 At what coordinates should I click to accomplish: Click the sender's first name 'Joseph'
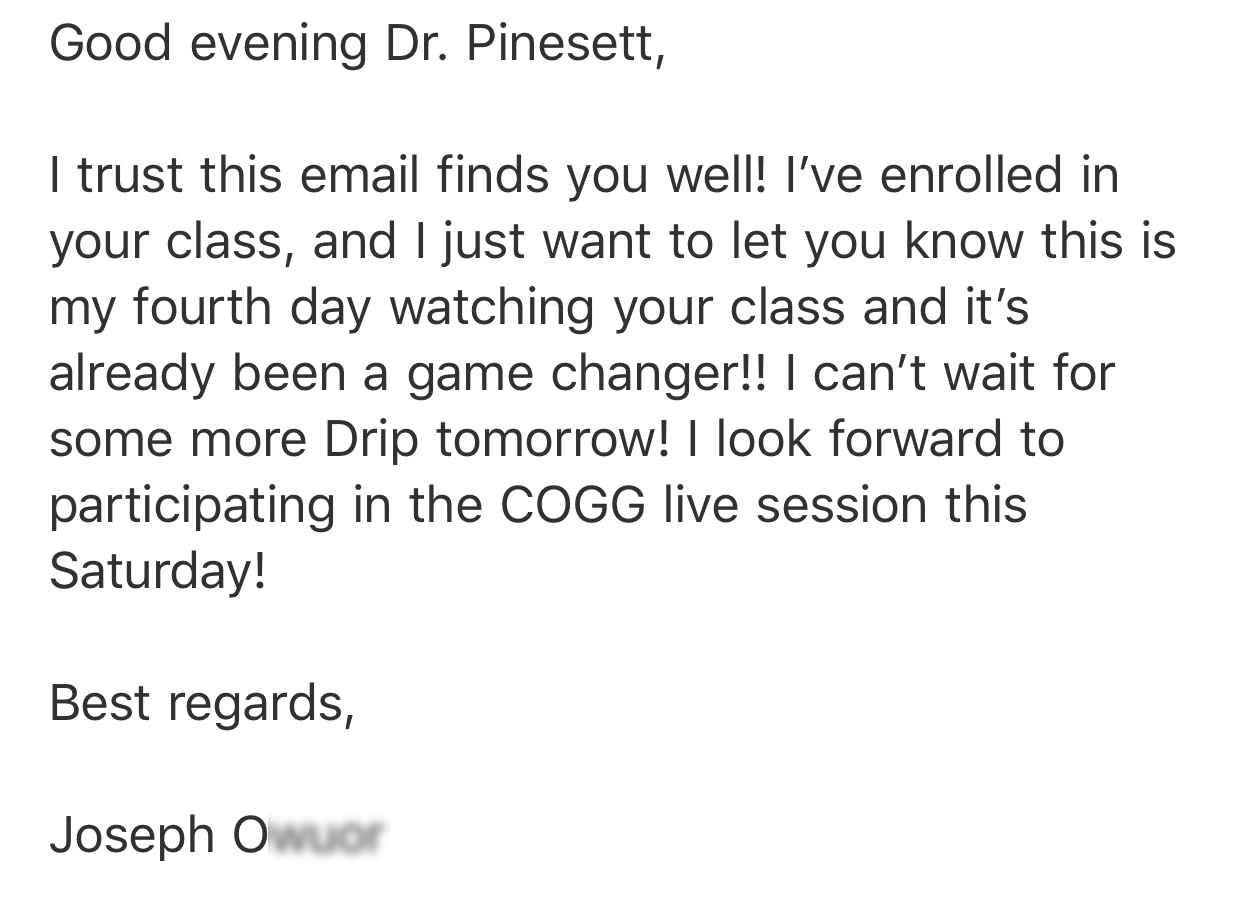[x=132, y=837]
